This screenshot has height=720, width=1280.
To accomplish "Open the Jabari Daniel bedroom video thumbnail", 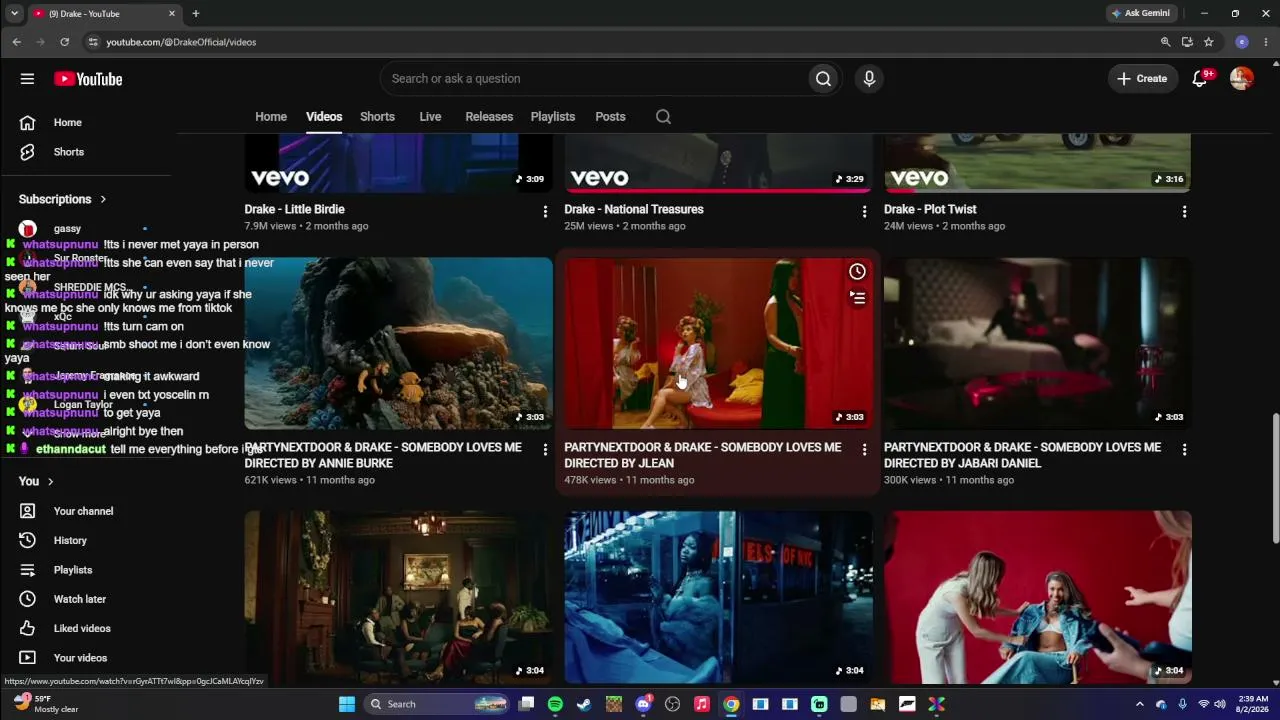I will point(1038,343).
